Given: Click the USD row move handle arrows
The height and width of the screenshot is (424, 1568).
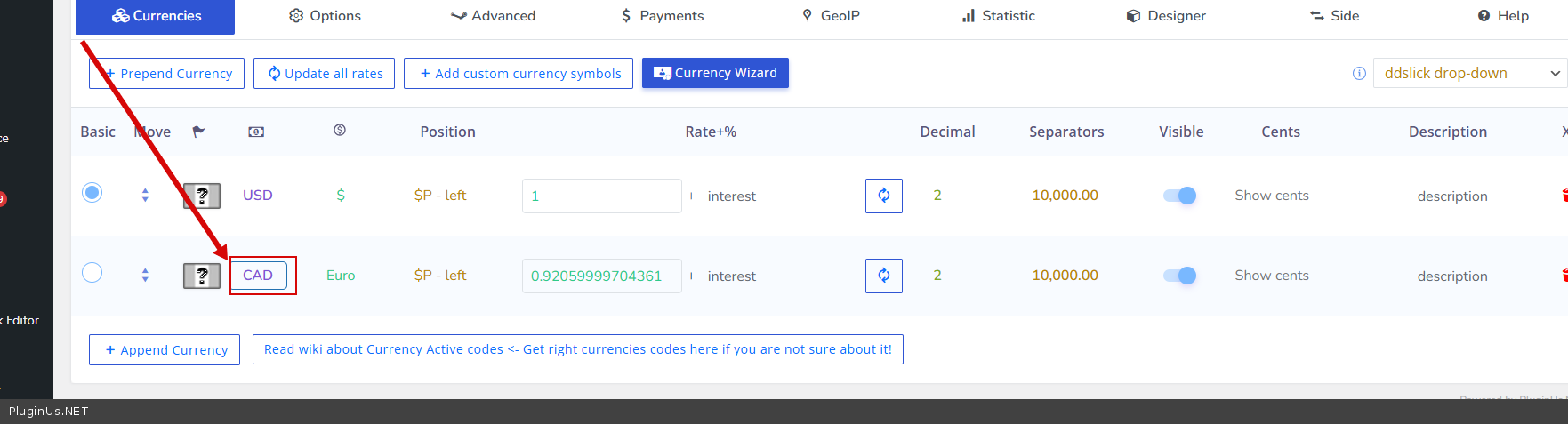Looking at the screenshot, I should pos(145,196).
